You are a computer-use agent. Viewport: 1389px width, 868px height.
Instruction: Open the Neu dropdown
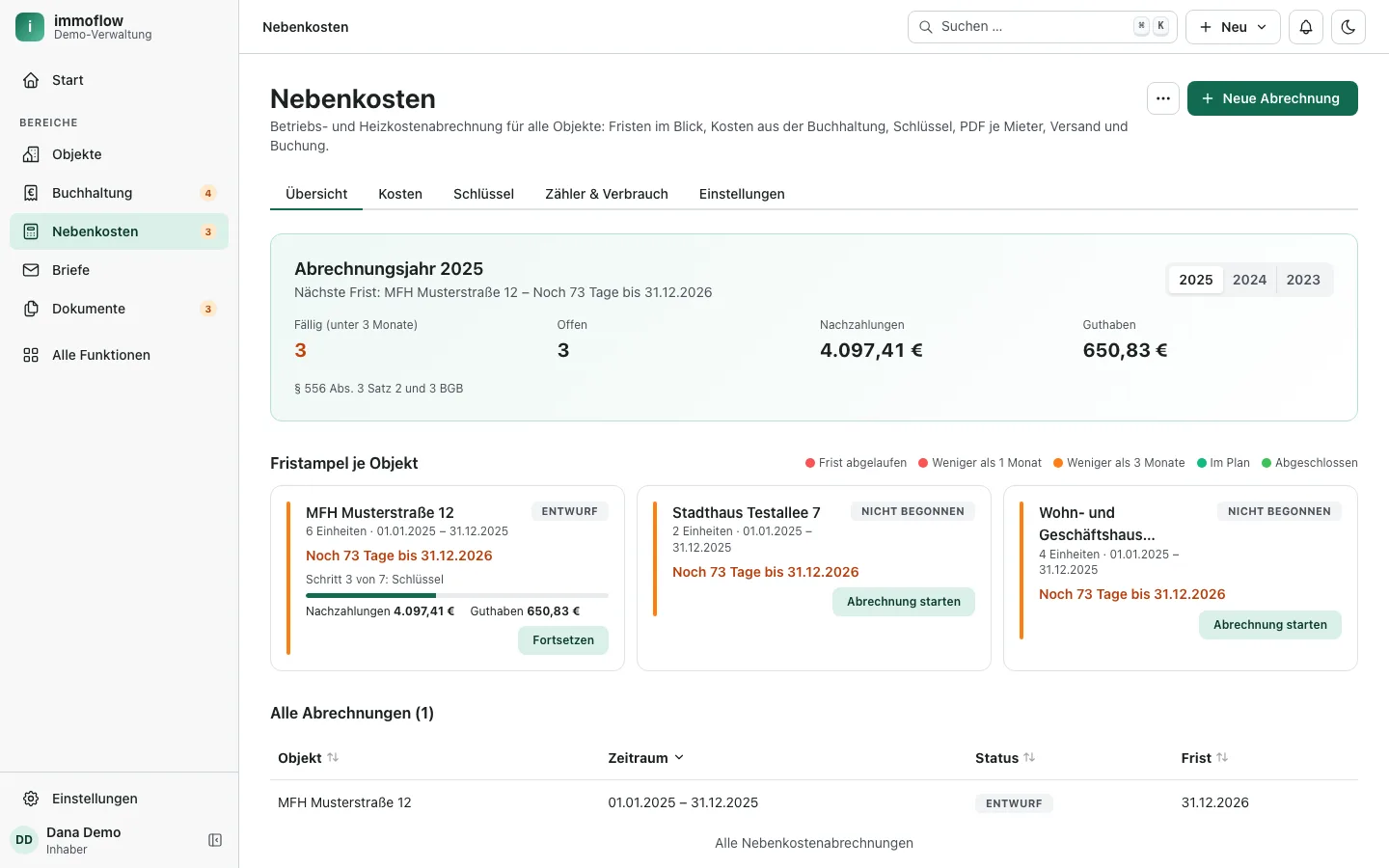point(1233,27)
